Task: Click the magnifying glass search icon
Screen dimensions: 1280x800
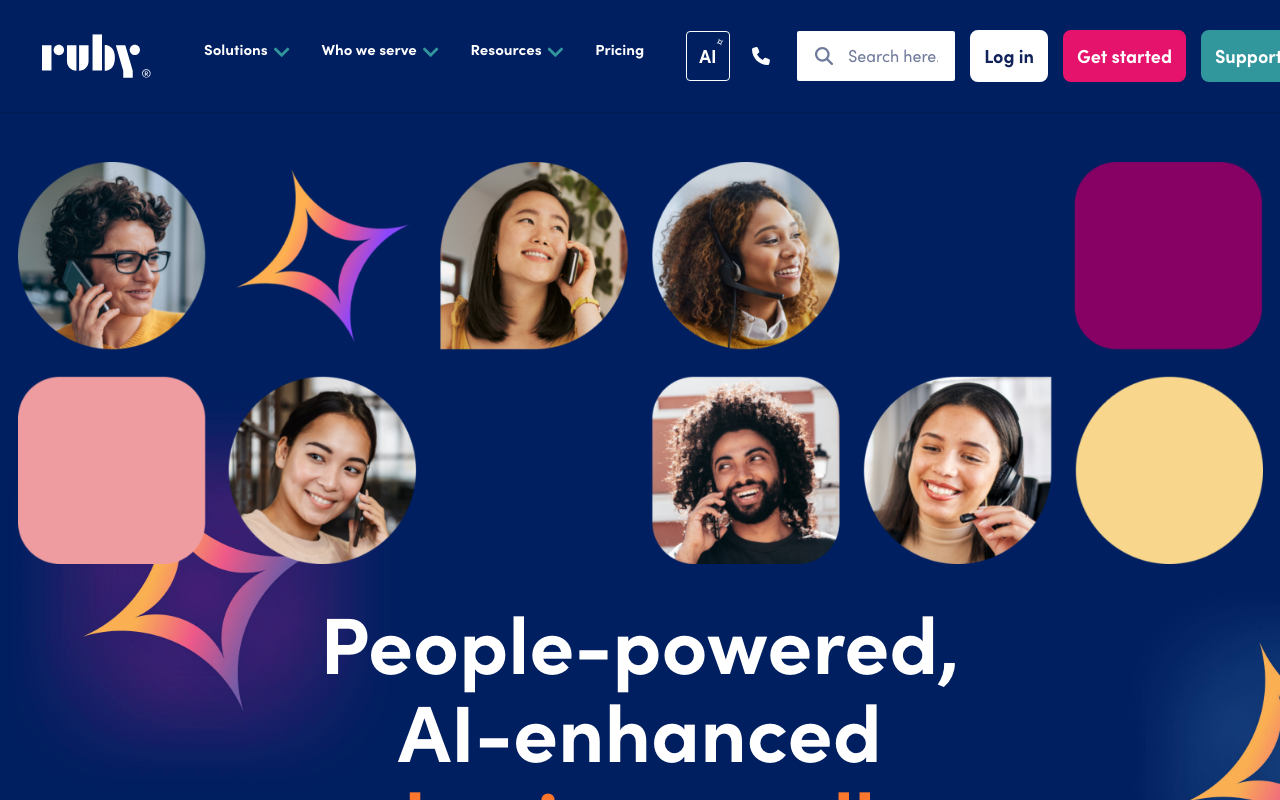Action: 824,56
